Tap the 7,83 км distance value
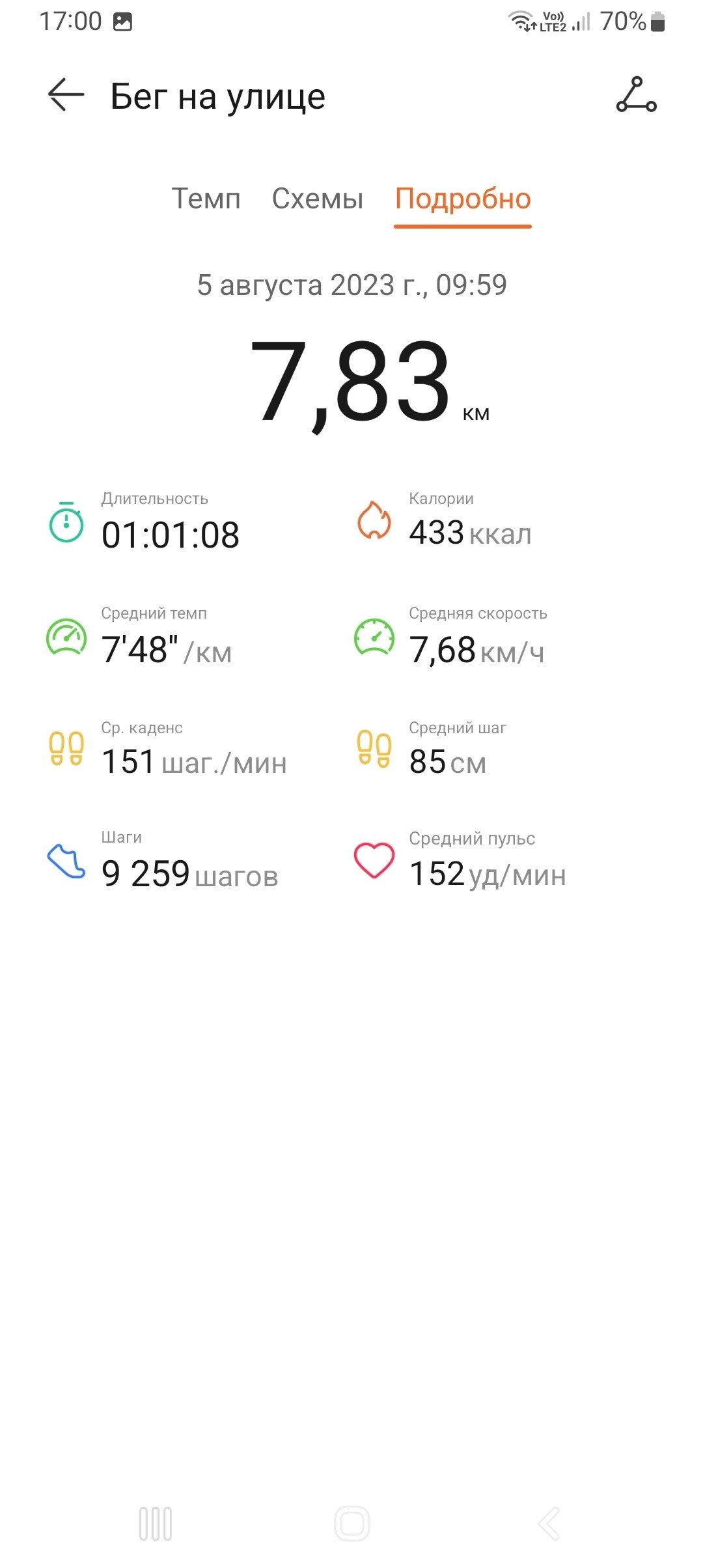703x1568 pixels. (x=369, y=384)
